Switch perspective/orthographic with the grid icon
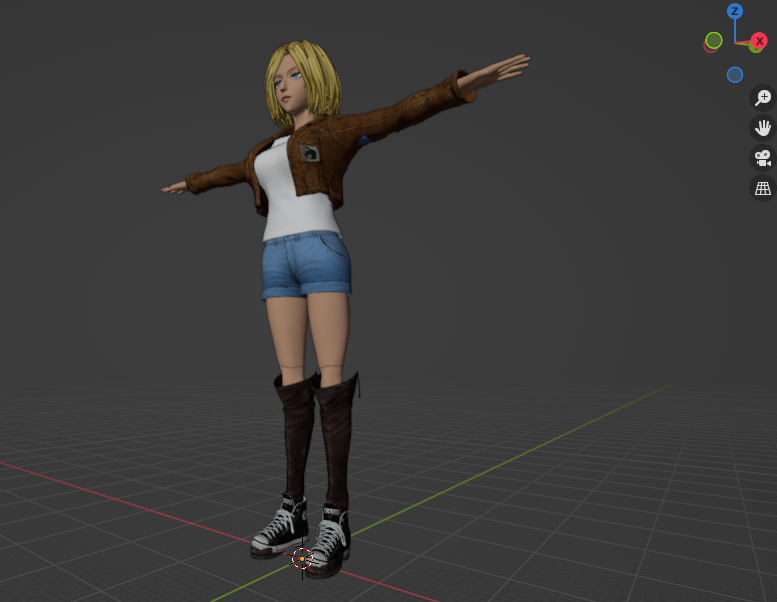Screen dimensions: 777x602 tap(763, 188)
